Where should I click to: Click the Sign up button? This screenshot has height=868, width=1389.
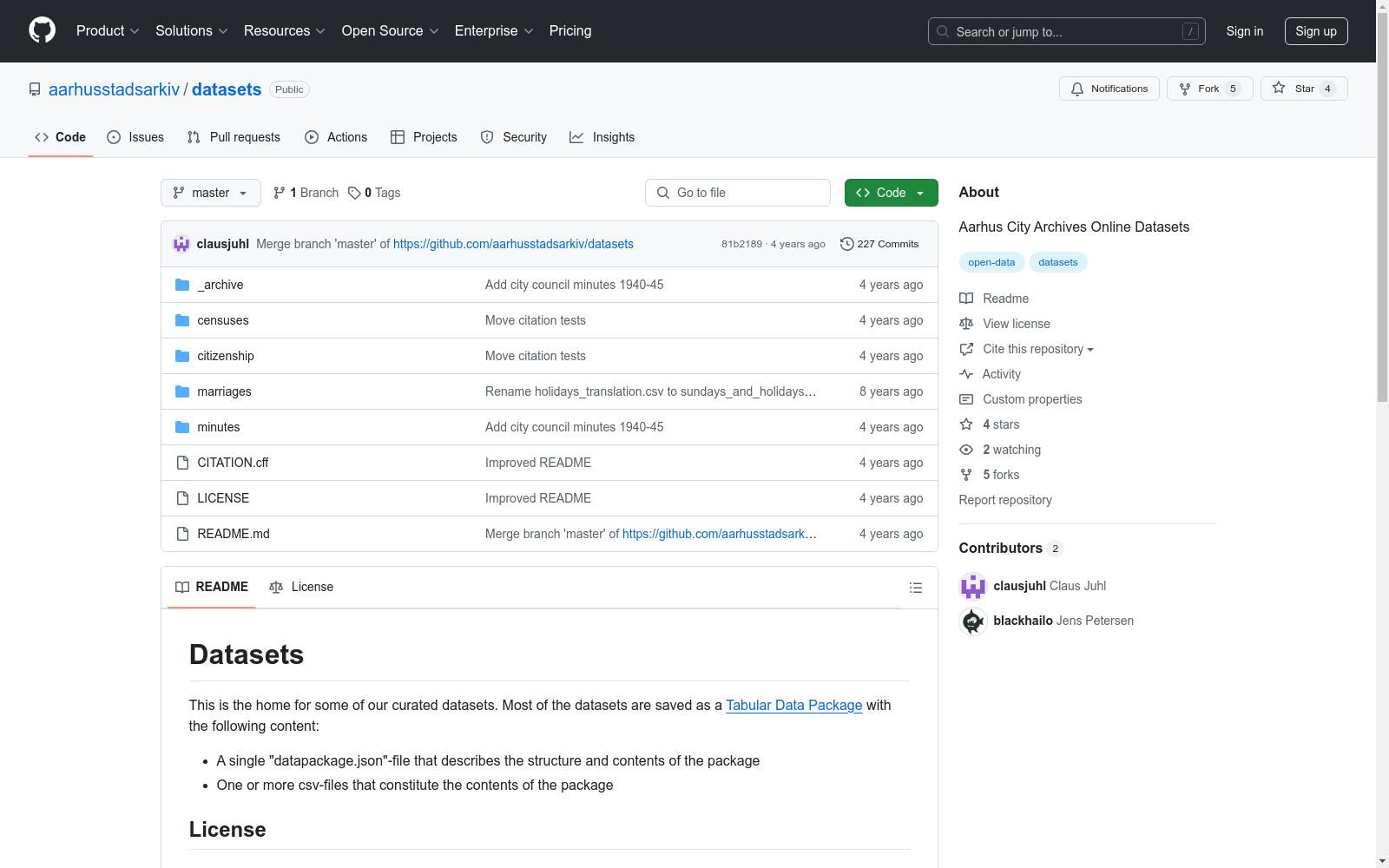(1316, 31)
